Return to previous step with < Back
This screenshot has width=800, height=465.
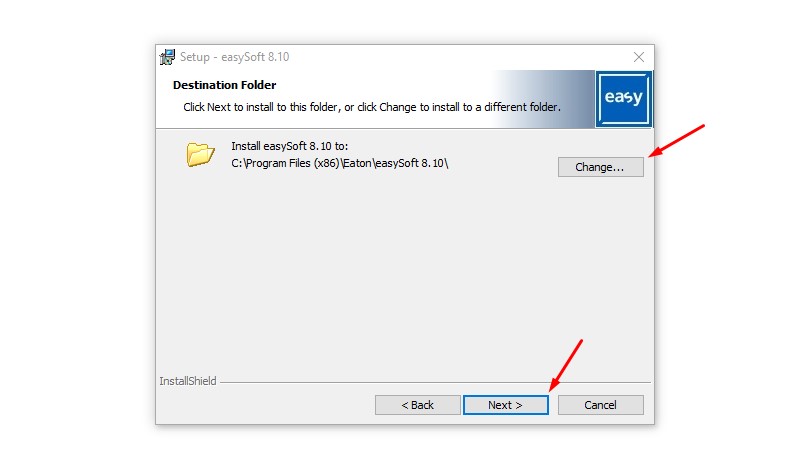click(x=417, y=405)
